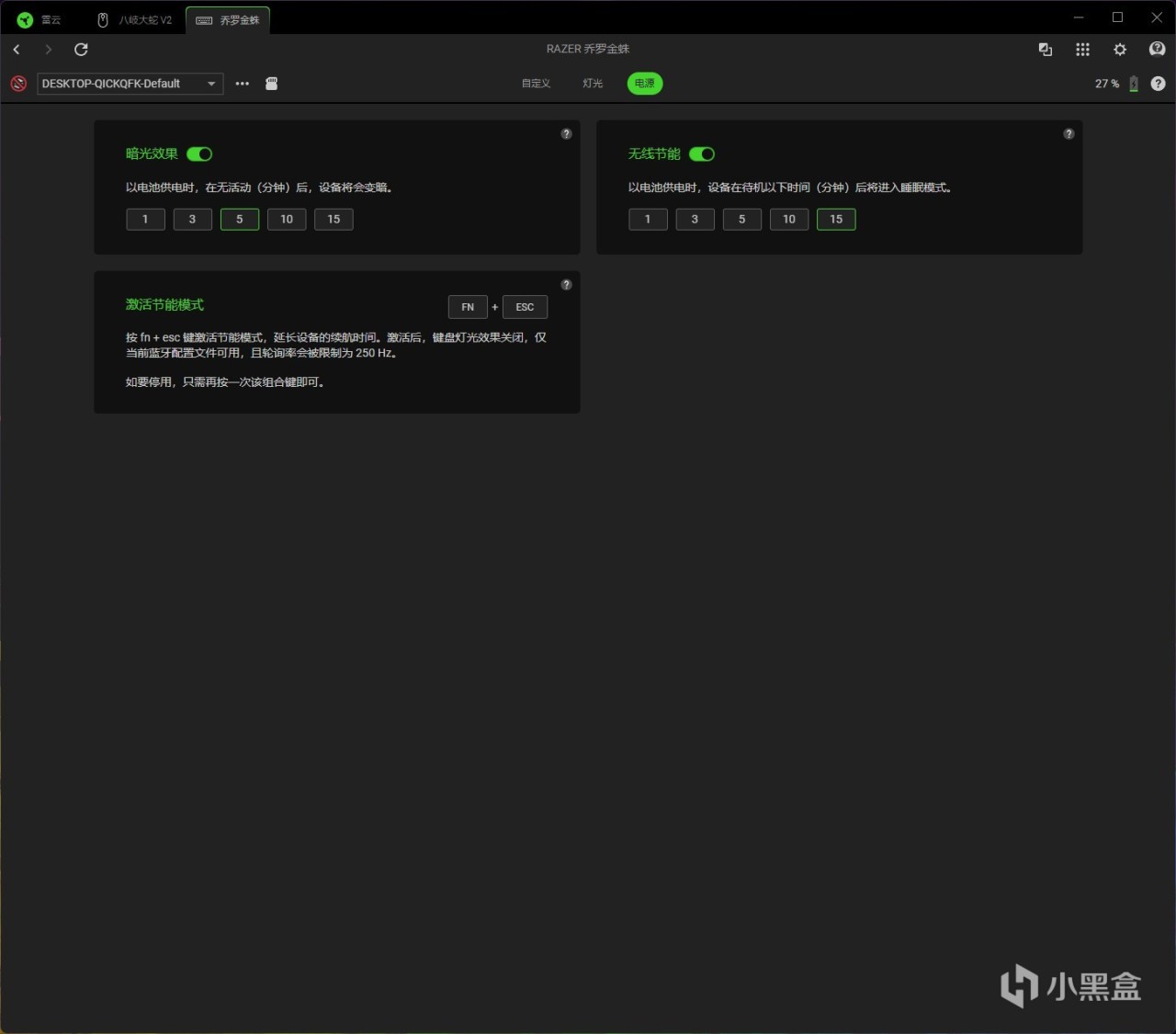Open the feedback headset icon

pos(1158,49)
